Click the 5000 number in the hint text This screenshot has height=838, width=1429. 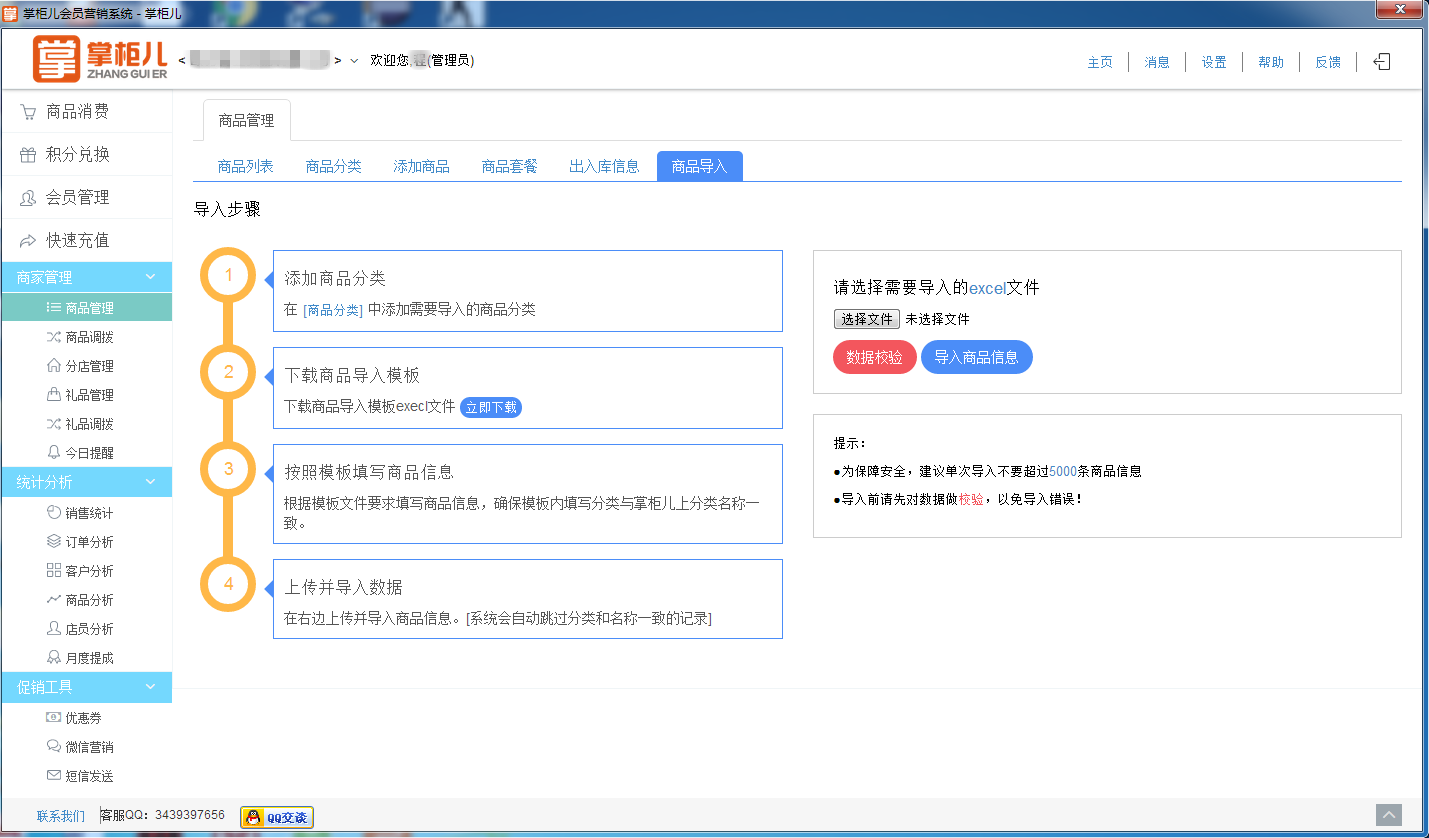(1063, 472)
